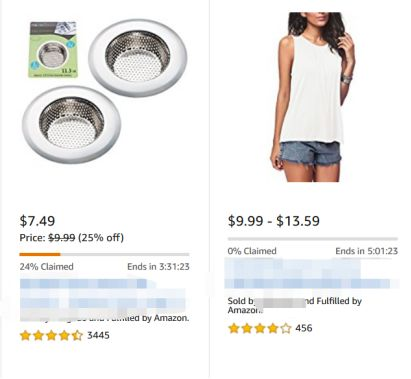Click the (25% off) discount text
Viewport: 411px width, 379px height.
[101, 238]
